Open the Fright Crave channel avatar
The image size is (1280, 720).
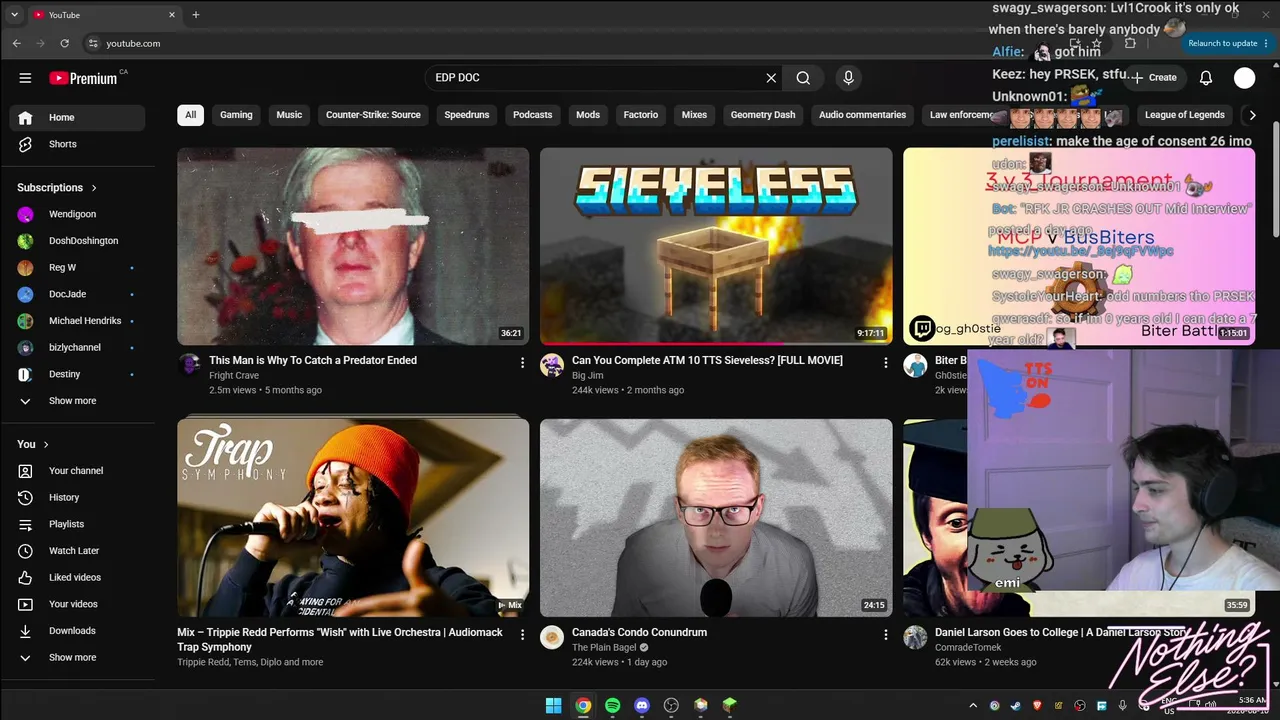pyautogui.click(x=189, y=365)
